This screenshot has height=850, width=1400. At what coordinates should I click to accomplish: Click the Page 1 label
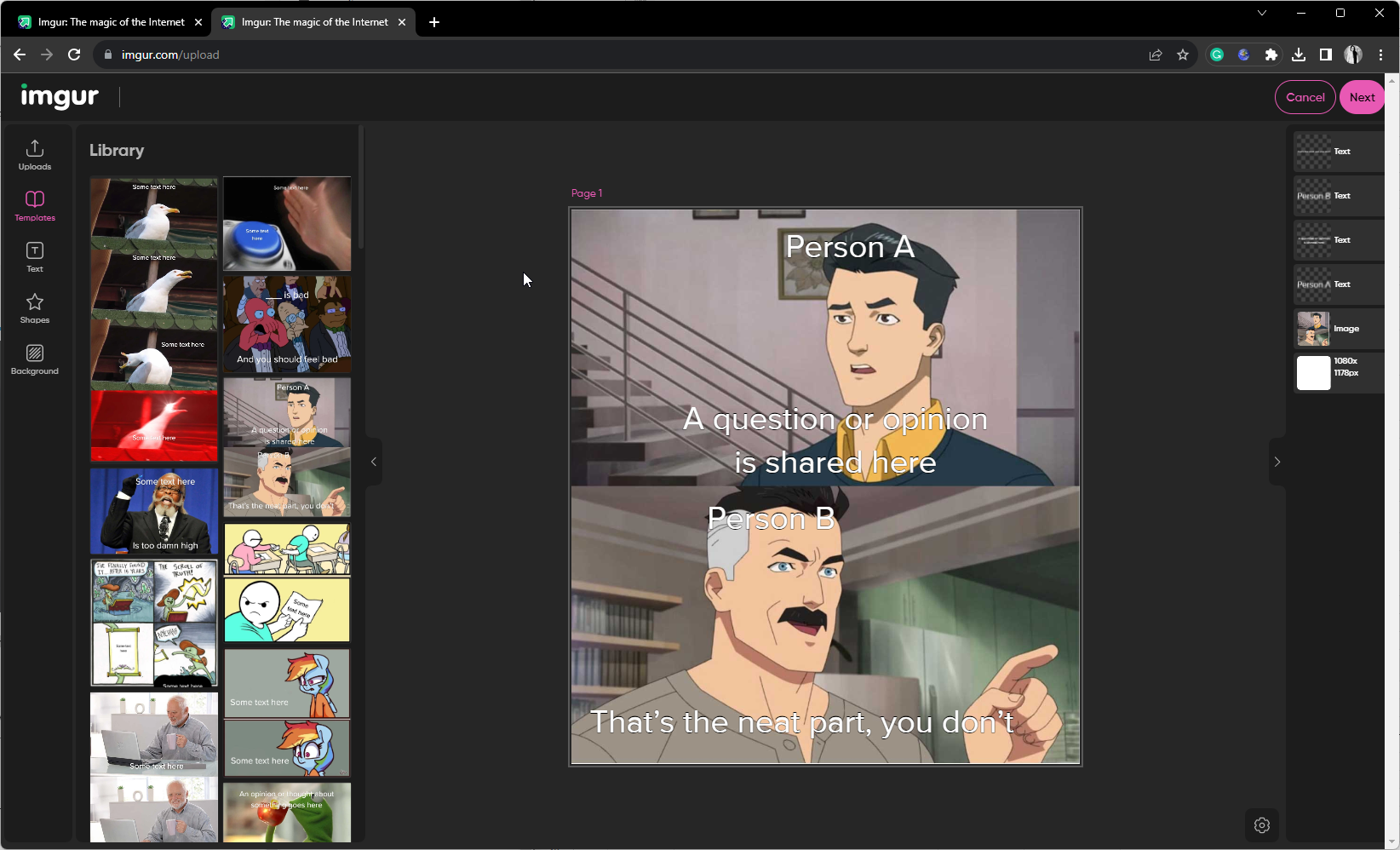(587, 193)
